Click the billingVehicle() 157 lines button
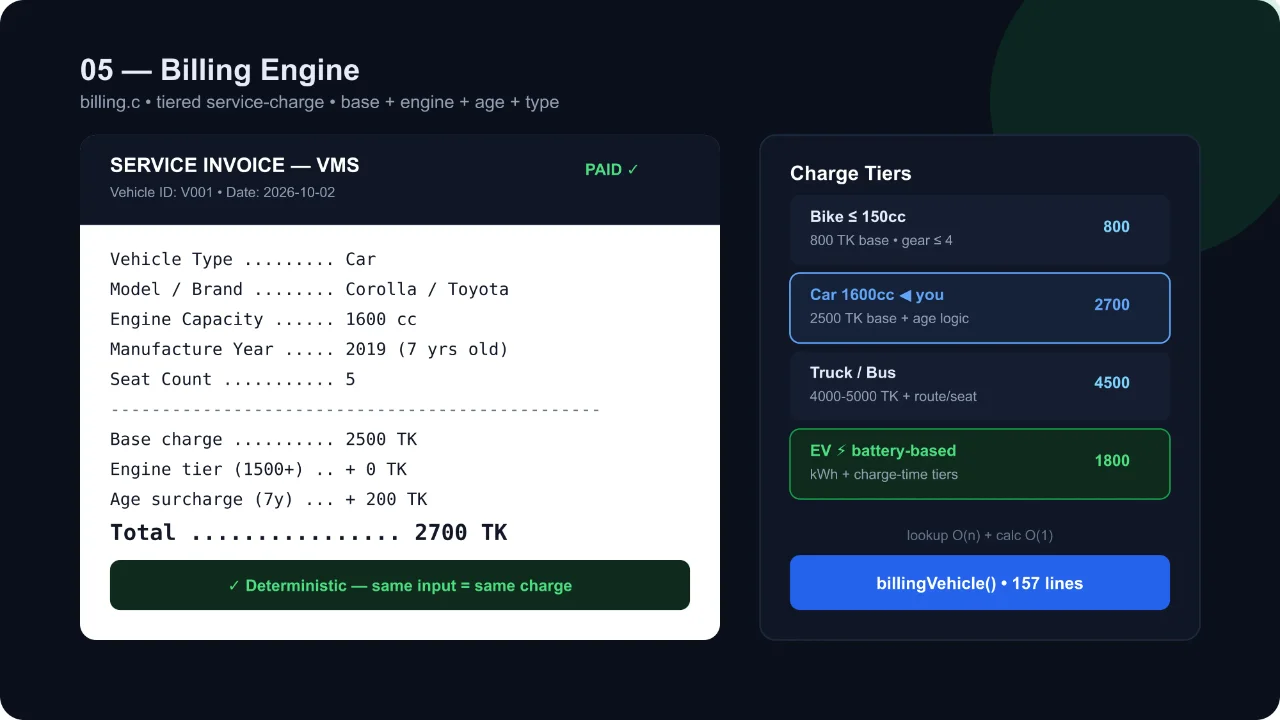Viewport: 1280px width, 720px height. (980, 583)
